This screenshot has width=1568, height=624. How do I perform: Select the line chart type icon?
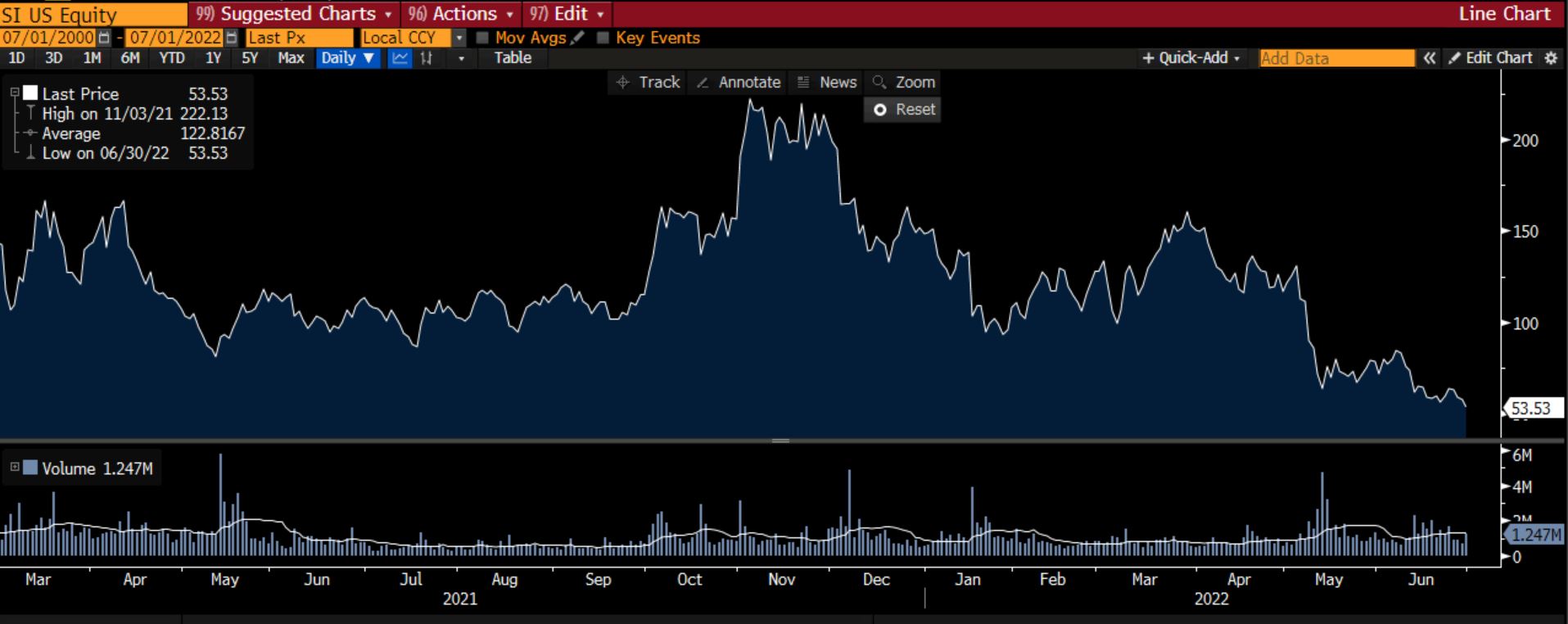400,58
